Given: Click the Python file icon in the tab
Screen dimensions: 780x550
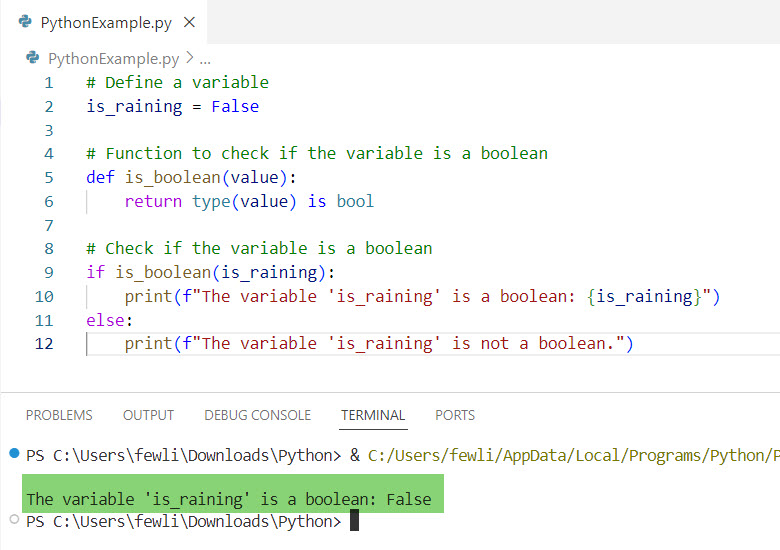Looking at the screenshot, I should [25, 22].
